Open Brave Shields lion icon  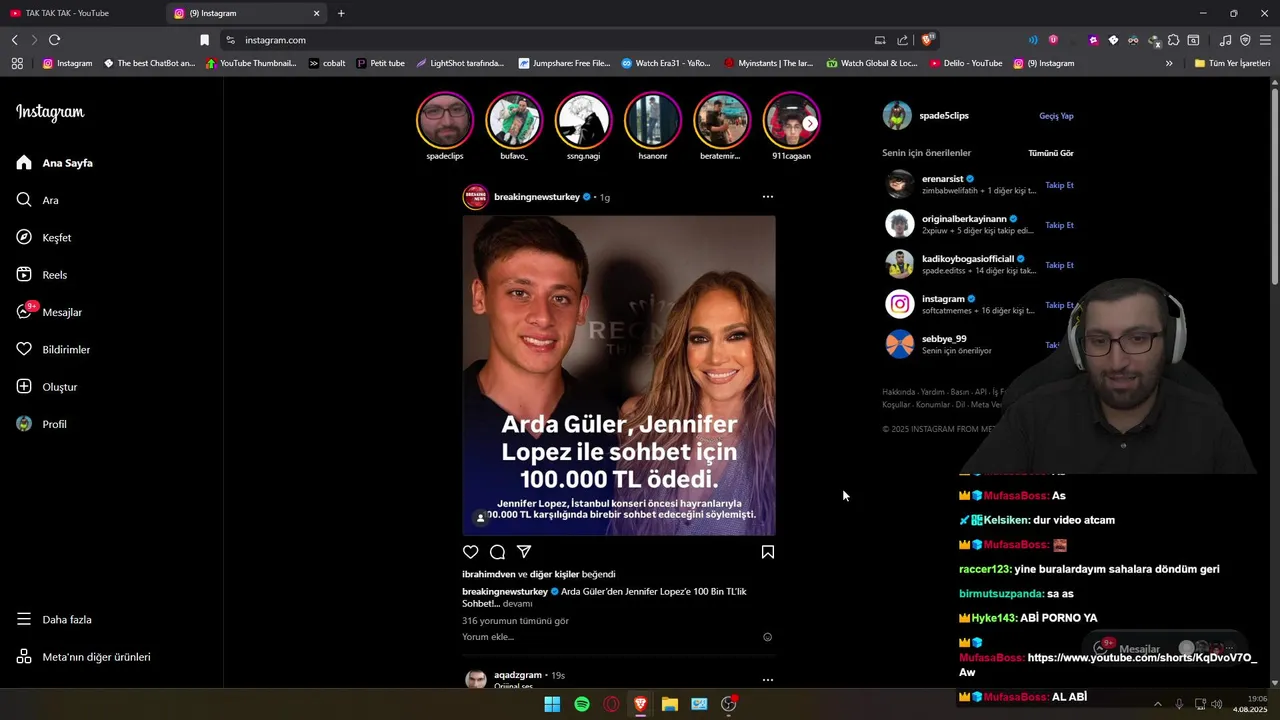click(x=928, y=40)
